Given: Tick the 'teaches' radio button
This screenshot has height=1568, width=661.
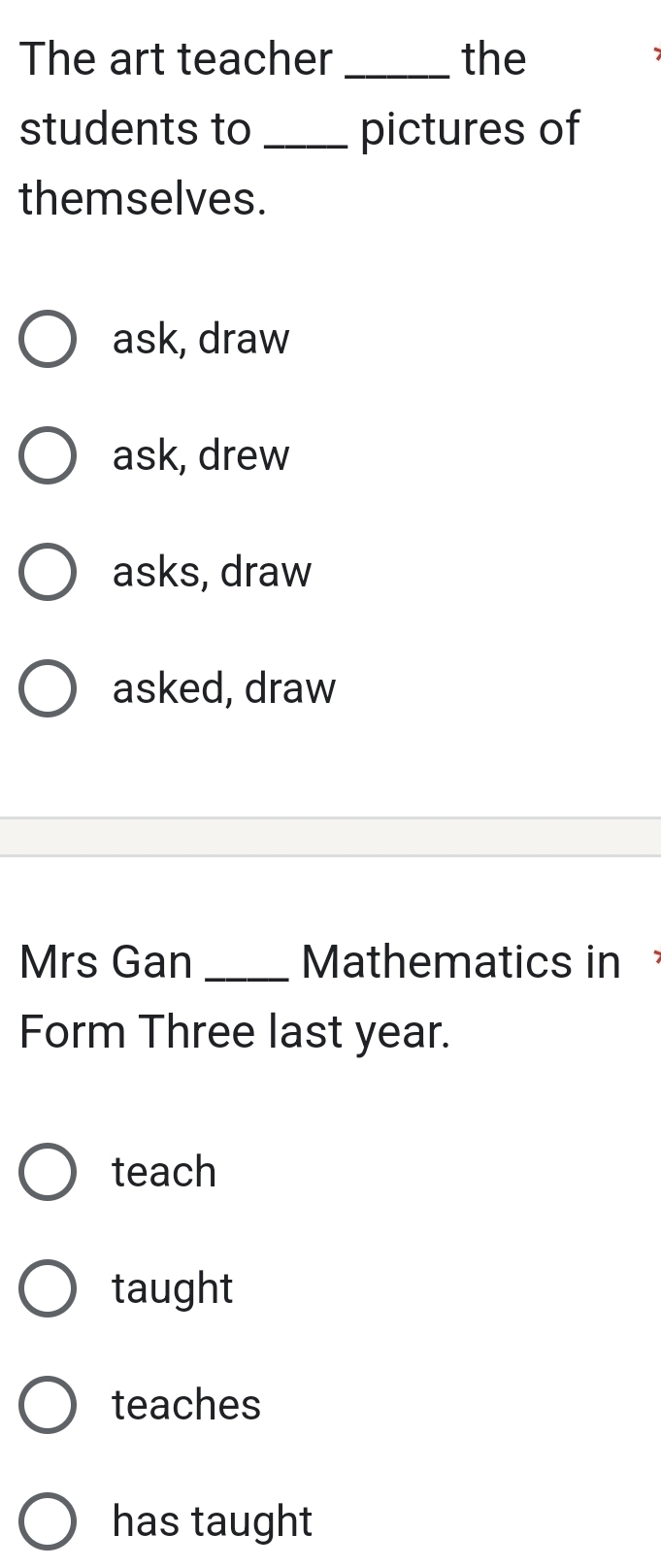Looking at the screenshot, I should 48,1405.
